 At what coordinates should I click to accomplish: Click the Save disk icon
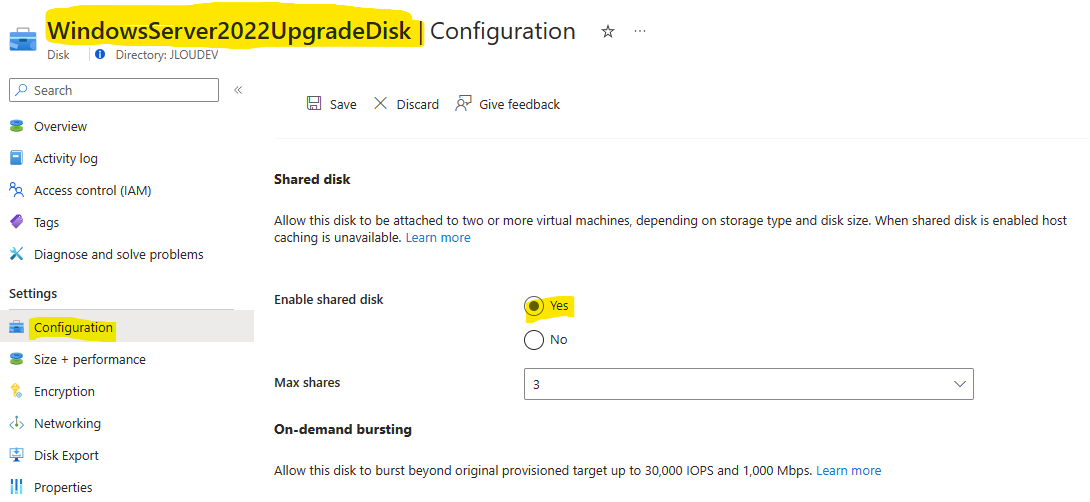[x=314, y=104]
